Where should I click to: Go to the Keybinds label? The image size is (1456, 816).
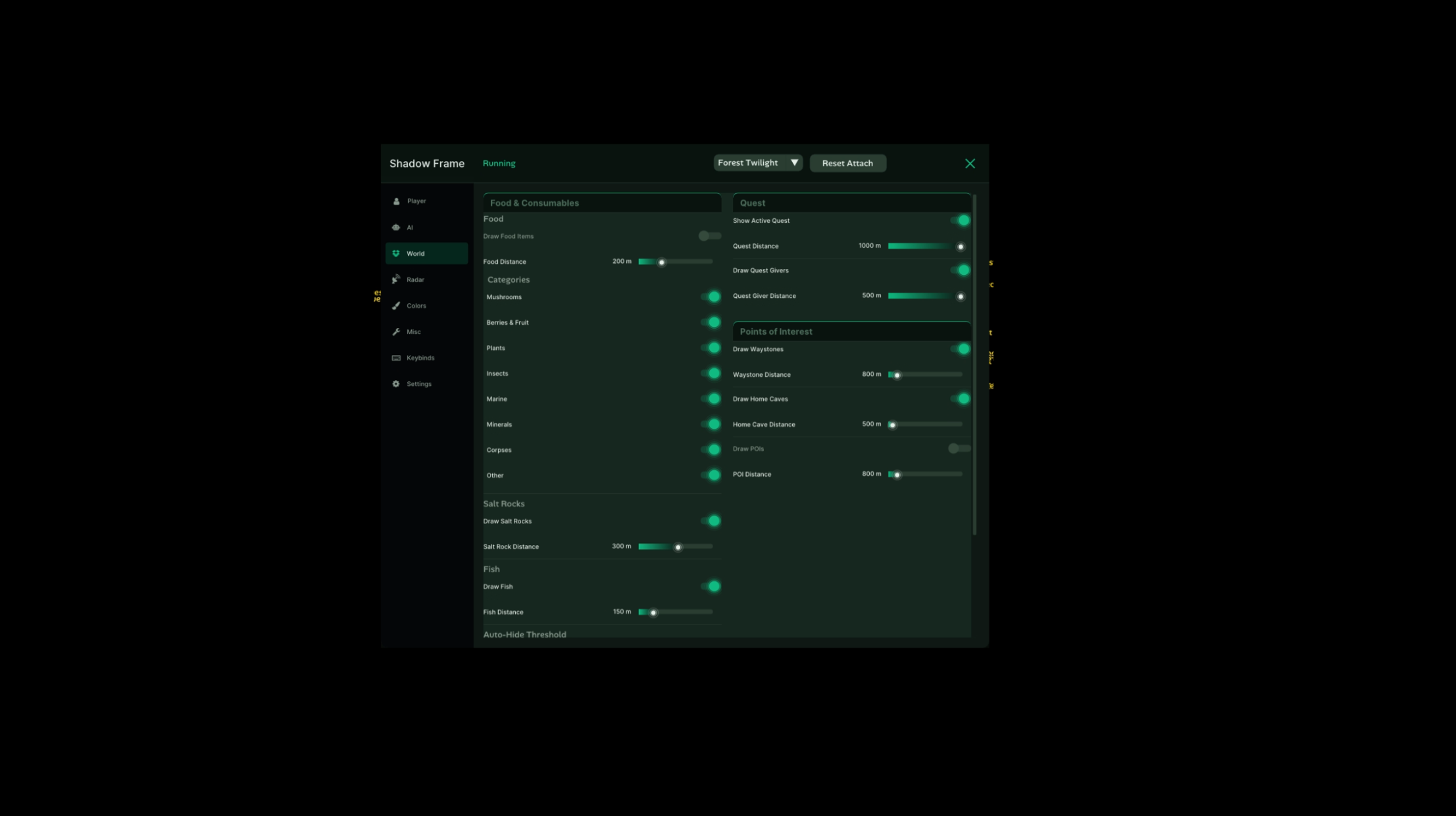point(420,358)
